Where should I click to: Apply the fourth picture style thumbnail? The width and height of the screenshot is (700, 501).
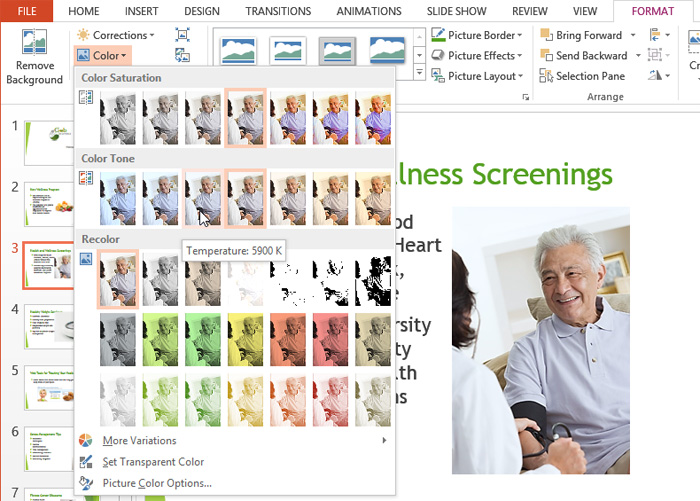387,51
